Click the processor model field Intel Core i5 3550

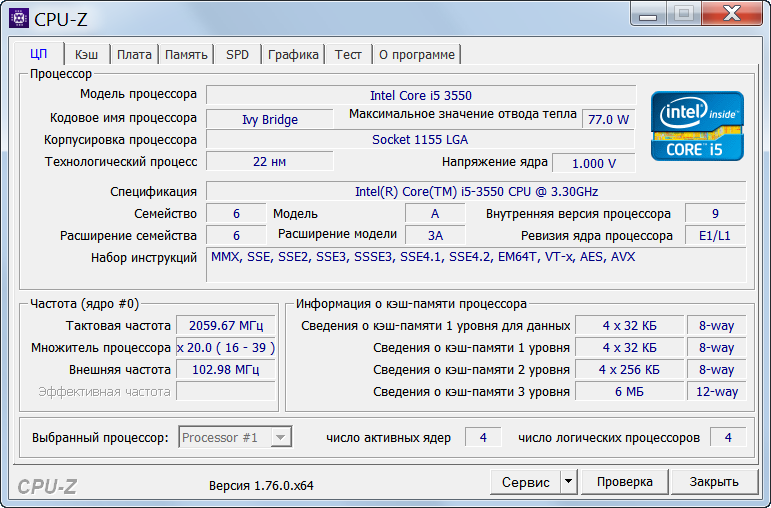(x=420, y=95)
